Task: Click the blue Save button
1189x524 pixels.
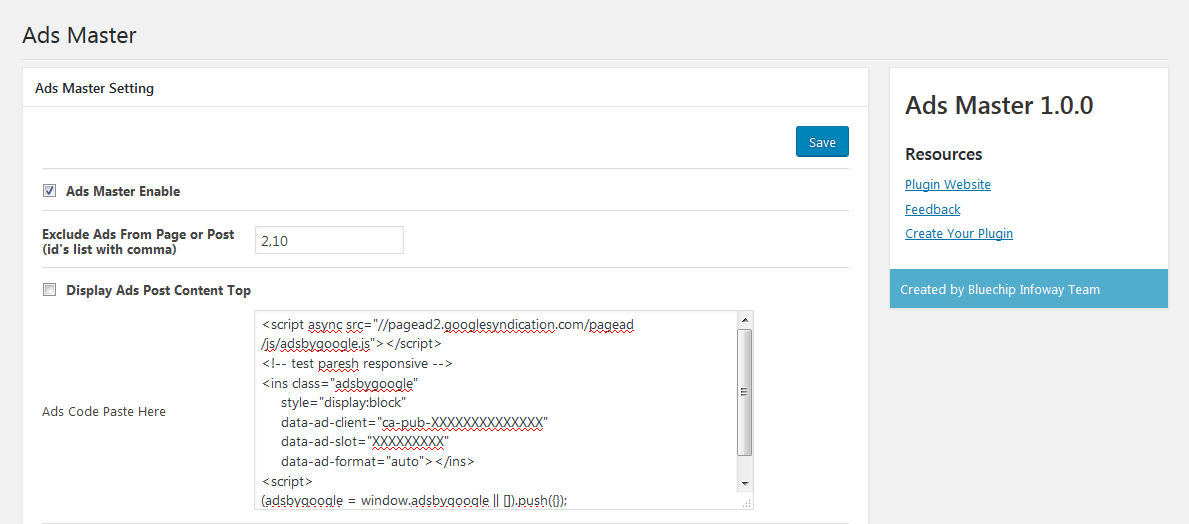Action: [822, 142]
